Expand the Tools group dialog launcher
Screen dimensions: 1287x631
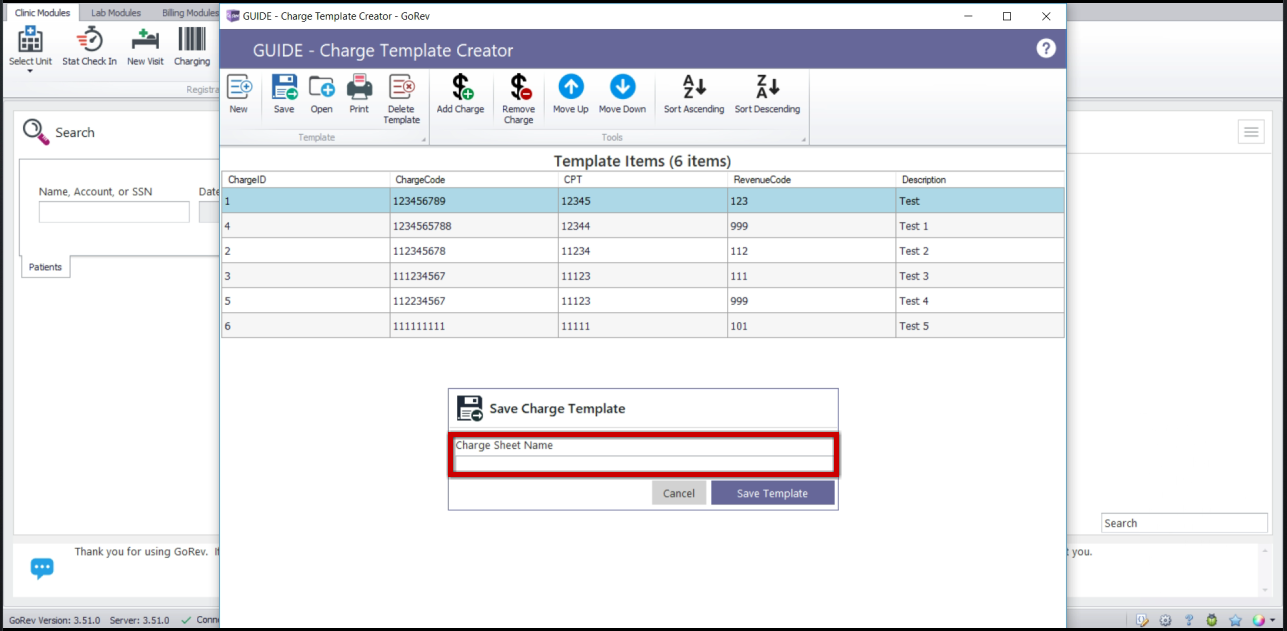click(803, 140)
